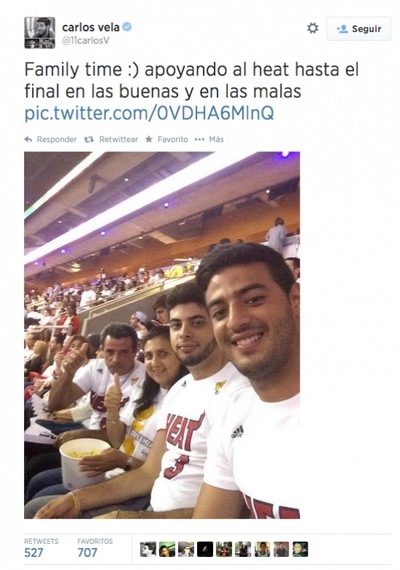Click the Seguir follow button
The image size is (400, 570).
tap(359, 29)
